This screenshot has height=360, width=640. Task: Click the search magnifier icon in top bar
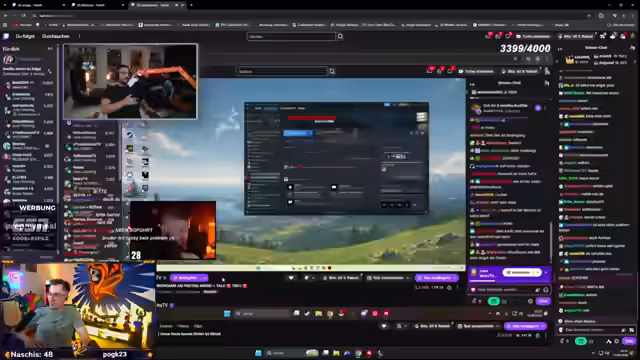[x=340, y=37]
